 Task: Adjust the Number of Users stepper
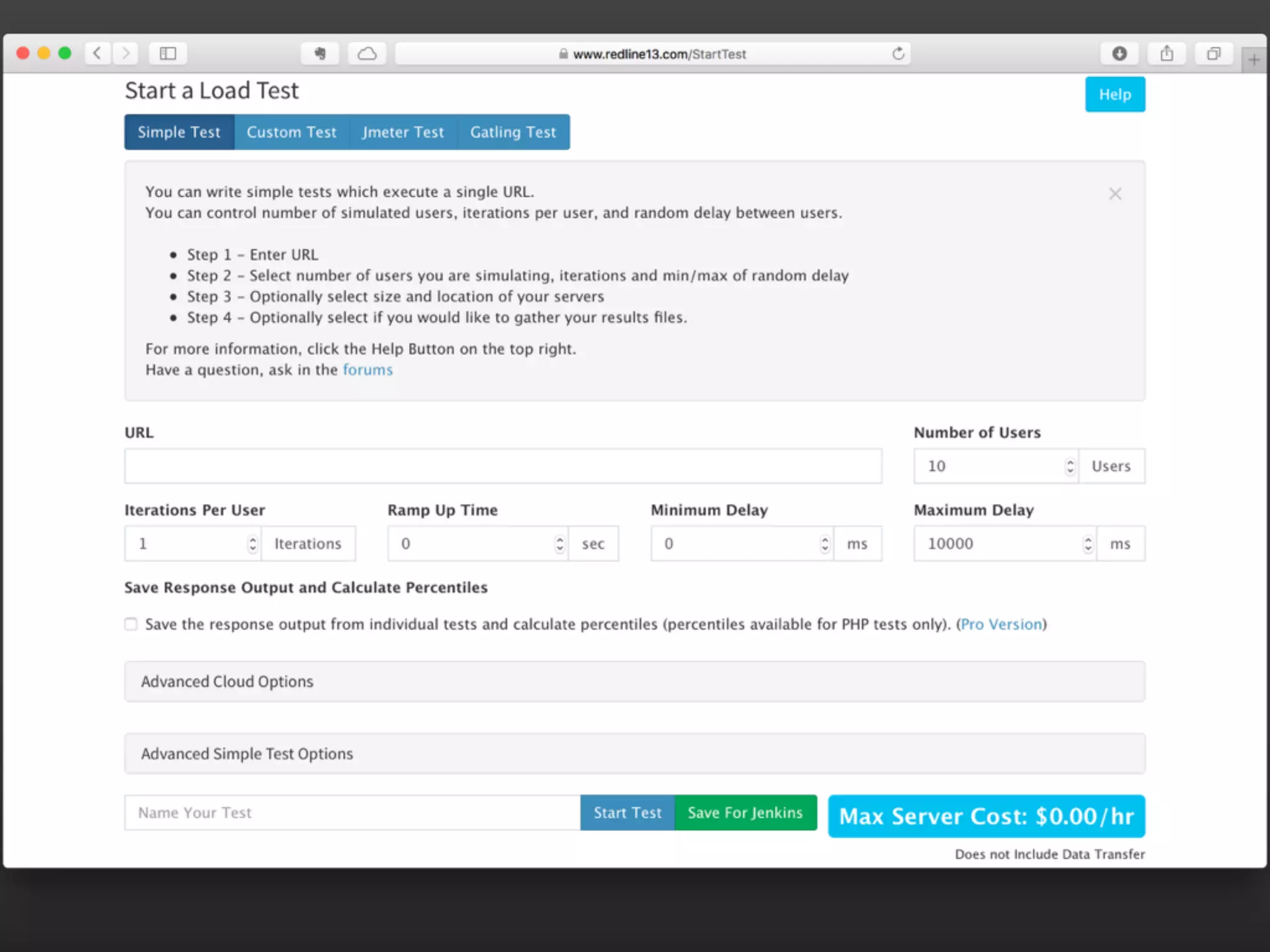(x=1070, y=466)
